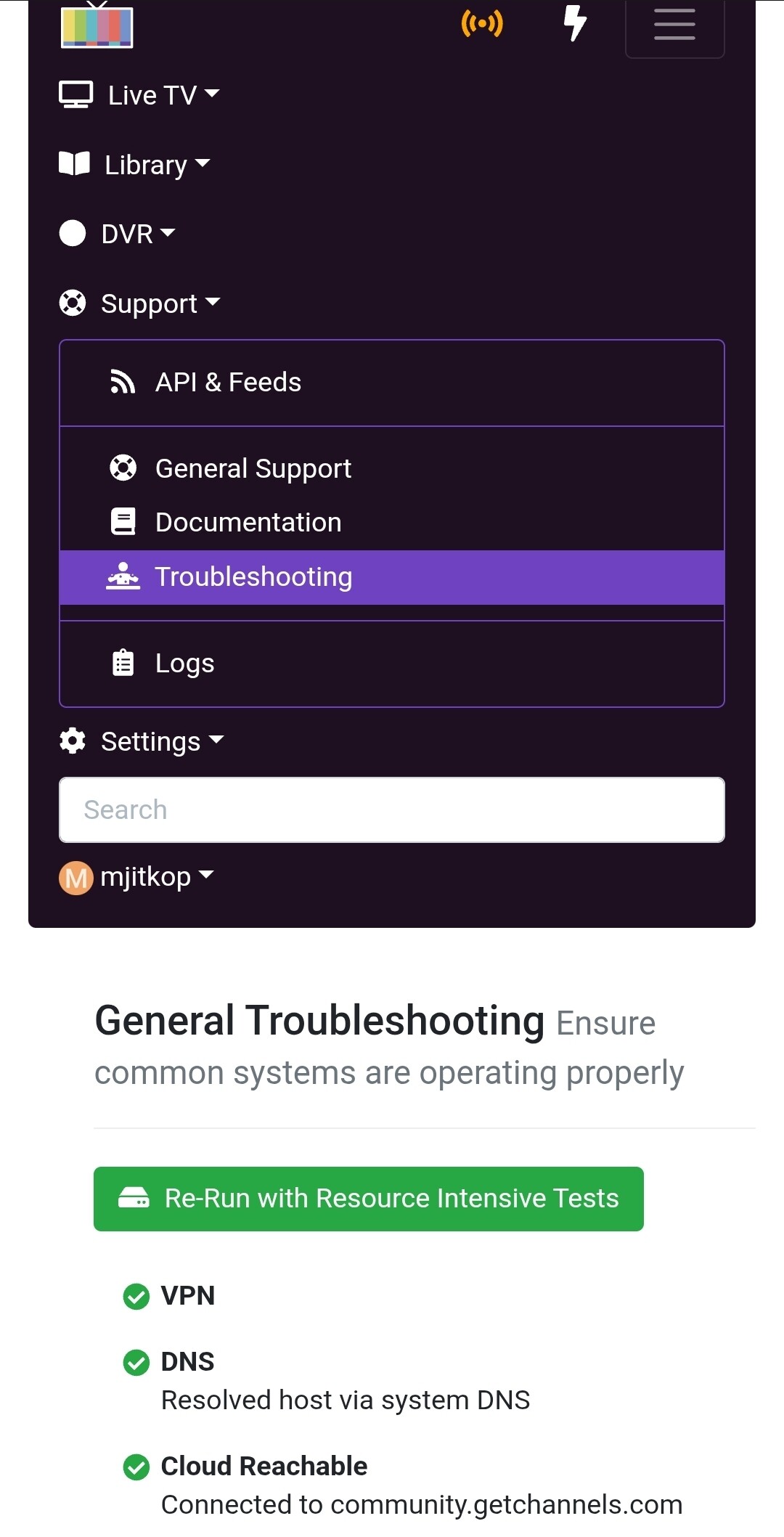Click the Cloud Reachable check icon
Image resolution: width=784 pixels, height=1537 pixels.
[136, 1467]
